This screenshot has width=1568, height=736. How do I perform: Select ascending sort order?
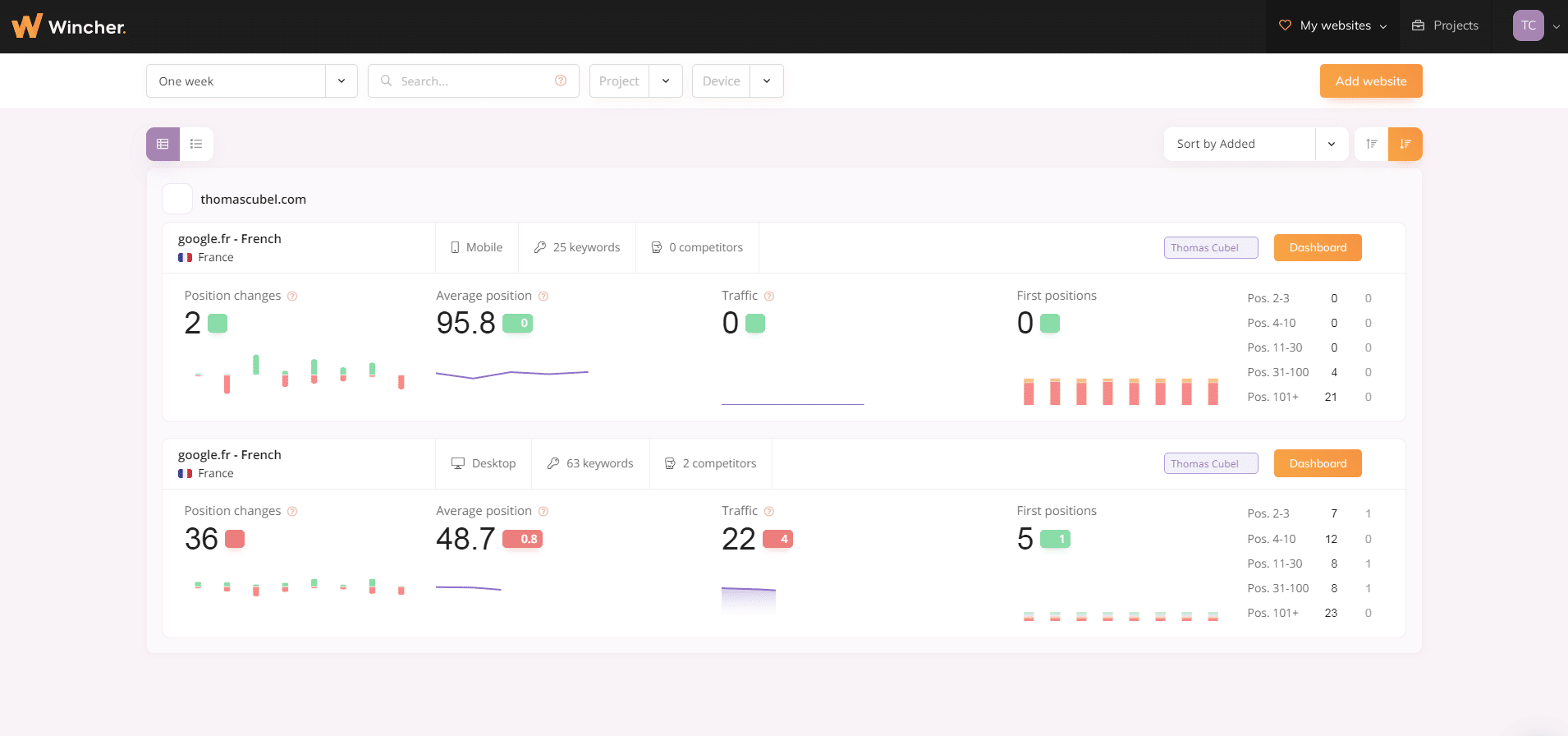click(x=1371, y=144)
